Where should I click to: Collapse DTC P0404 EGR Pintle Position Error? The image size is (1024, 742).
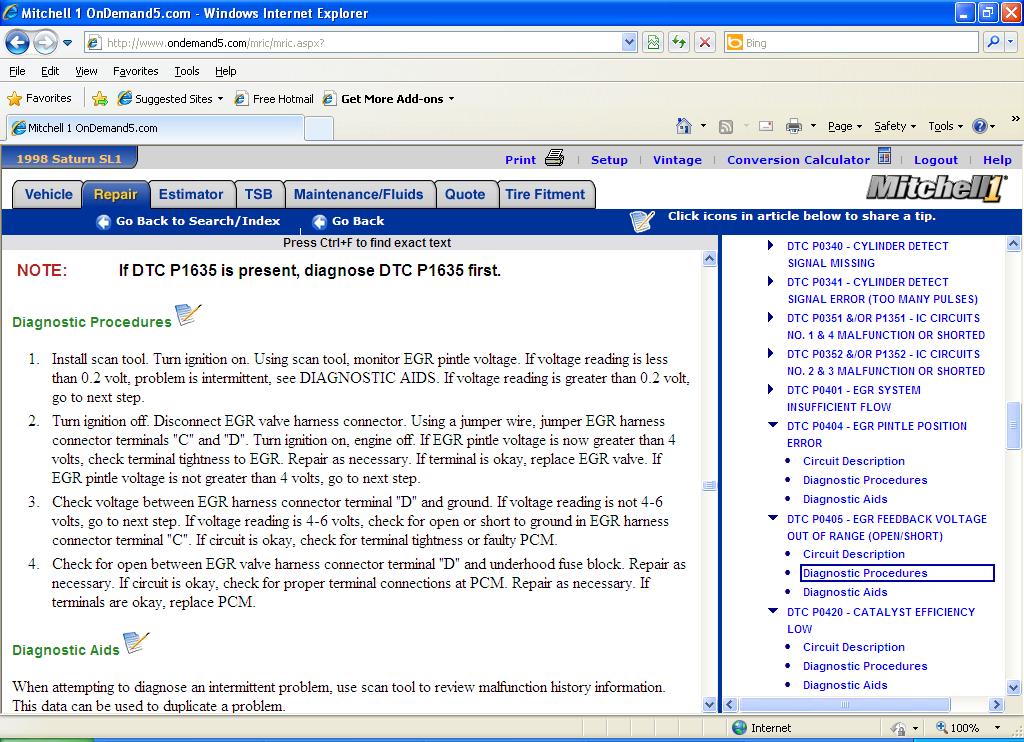[773, 425]
